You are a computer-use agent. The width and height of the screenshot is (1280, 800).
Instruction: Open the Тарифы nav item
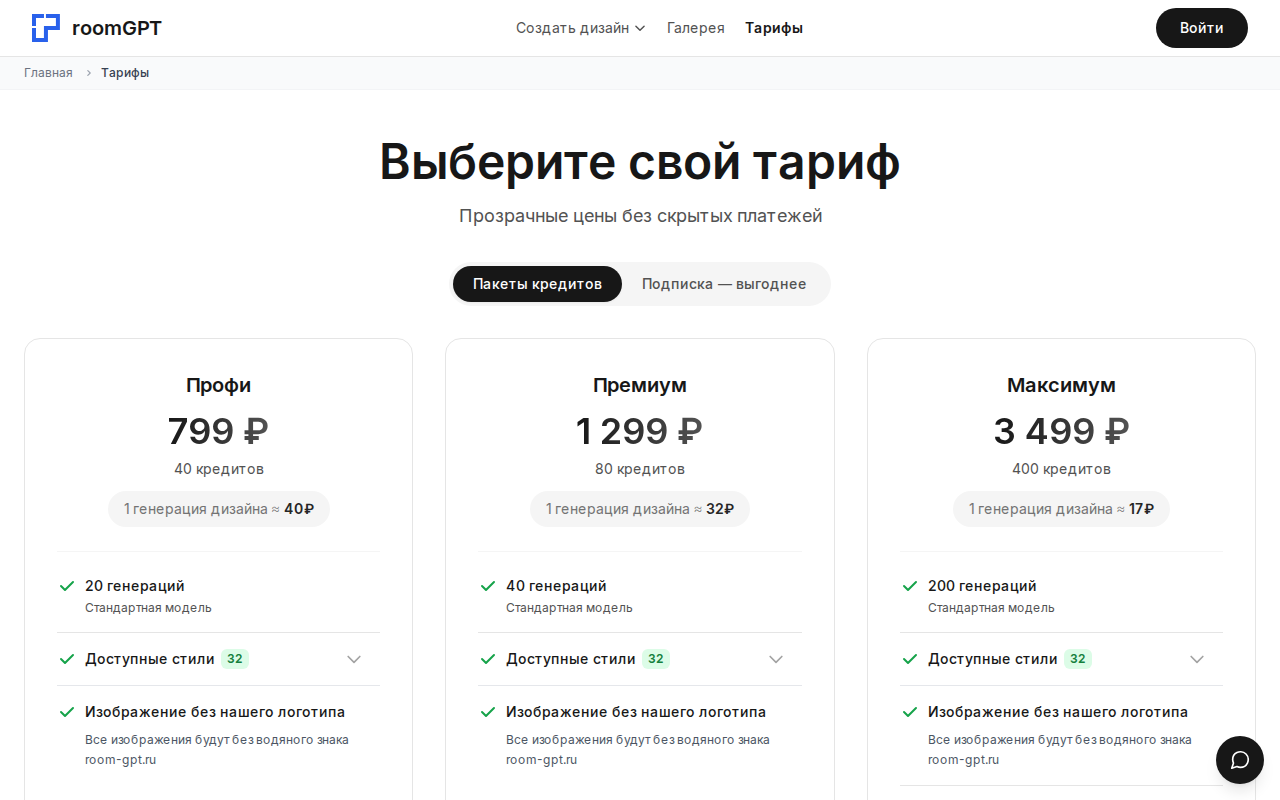pyautogui.click(x=774, y=28)
